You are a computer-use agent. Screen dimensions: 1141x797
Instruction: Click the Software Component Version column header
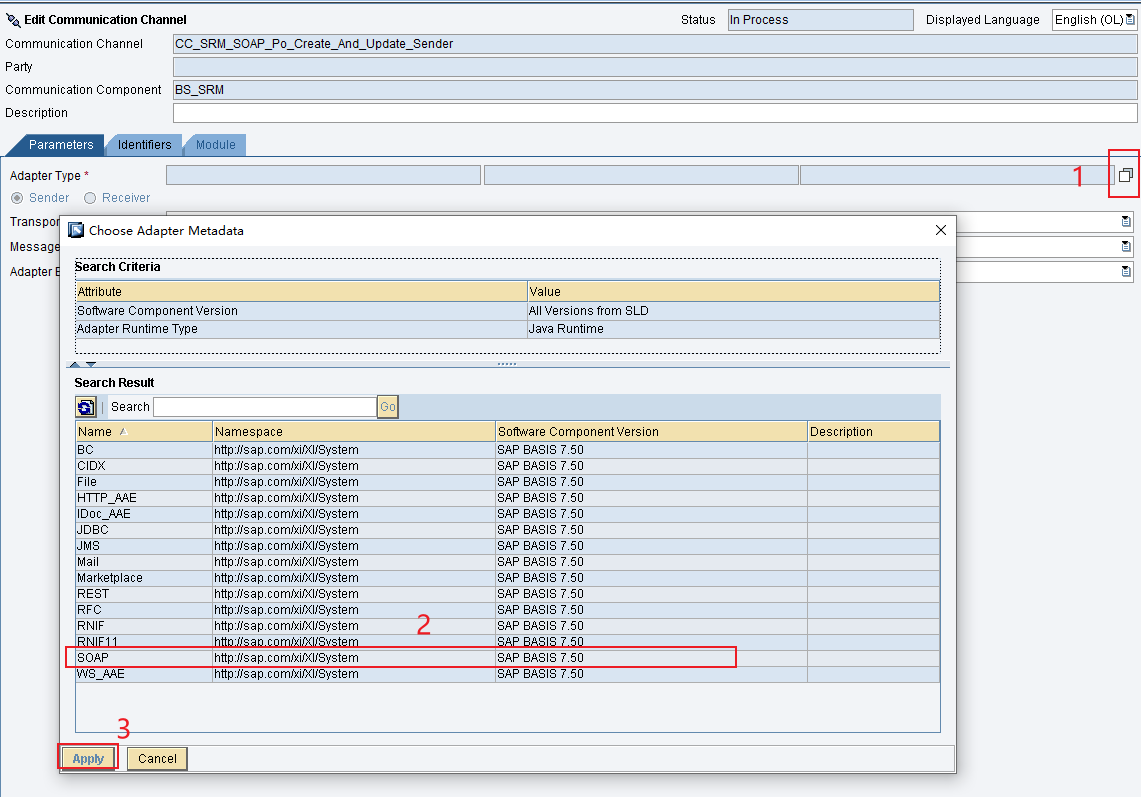651,432
